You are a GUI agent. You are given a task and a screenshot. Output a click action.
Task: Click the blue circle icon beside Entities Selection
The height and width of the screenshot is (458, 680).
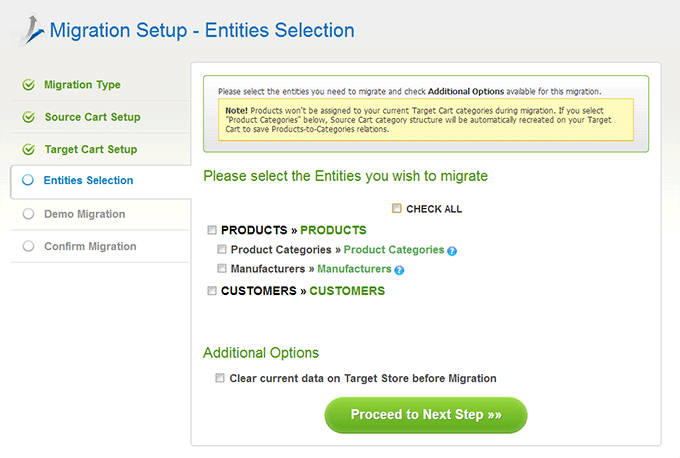point(28,180)
